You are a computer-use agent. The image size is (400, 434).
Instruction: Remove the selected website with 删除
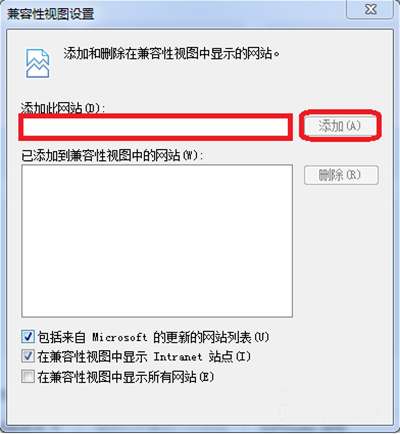click(x=341, y=175)
